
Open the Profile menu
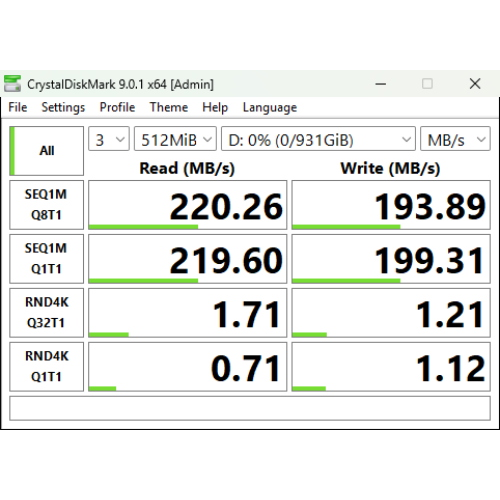[x=117, y=107]
